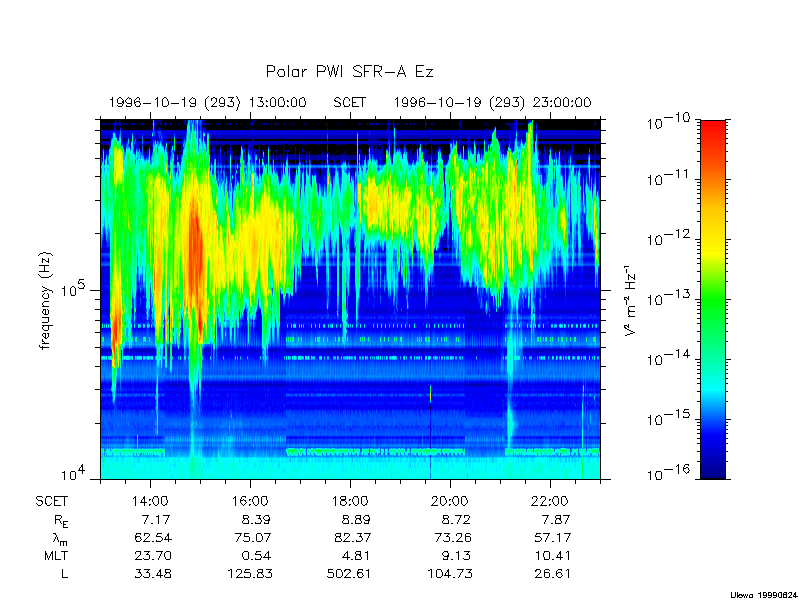Click the UIowa 19990824 footer text
The height and width of the screenshot is (600, 800).
(x=762, y=593)
